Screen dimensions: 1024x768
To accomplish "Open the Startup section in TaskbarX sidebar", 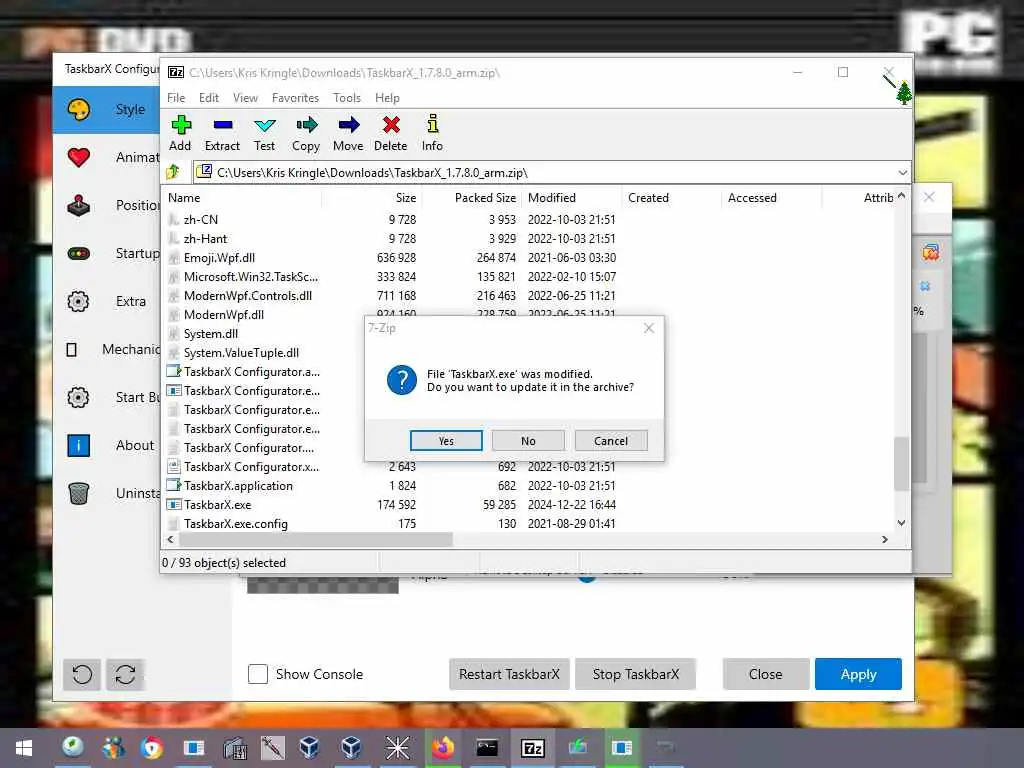I will pyautogui.click(x=107, y=253).
